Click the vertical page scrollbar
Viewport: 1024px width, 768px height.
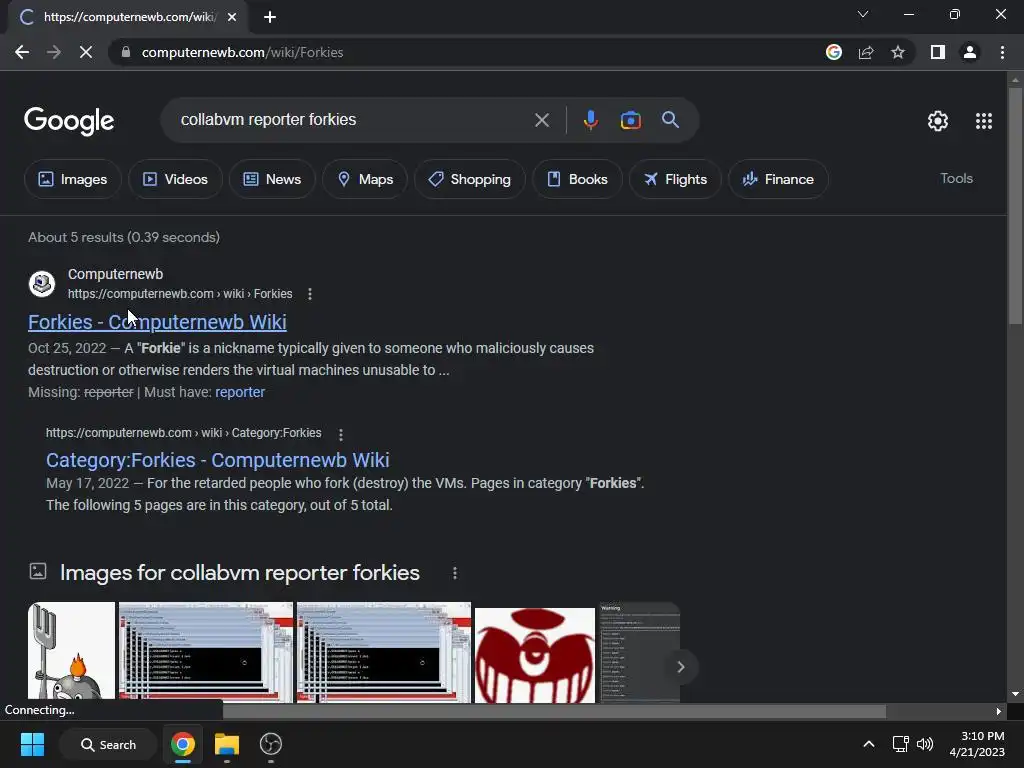[x=1015, y=206]
